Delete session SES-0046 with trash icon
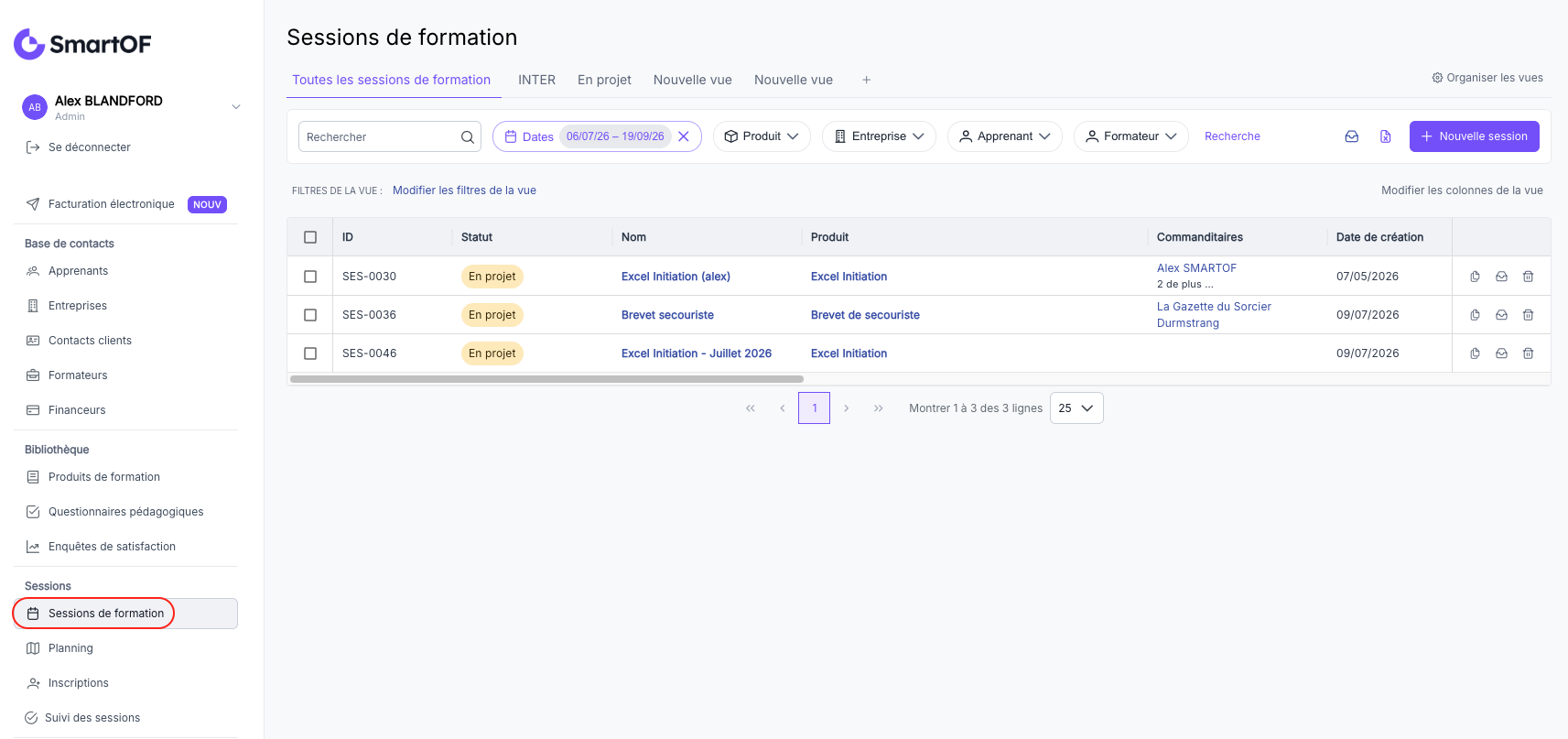Screen dimensions: 1568x739 (x=1528, y=353)
